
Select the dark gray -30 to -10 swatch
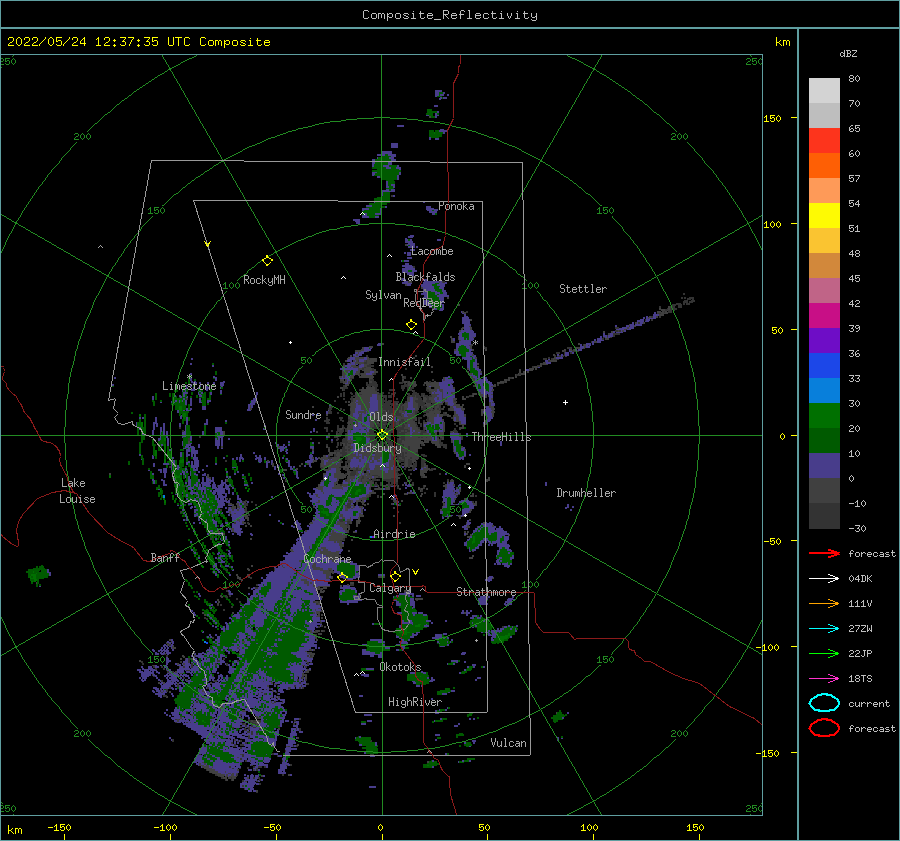(x=824, y=516)
